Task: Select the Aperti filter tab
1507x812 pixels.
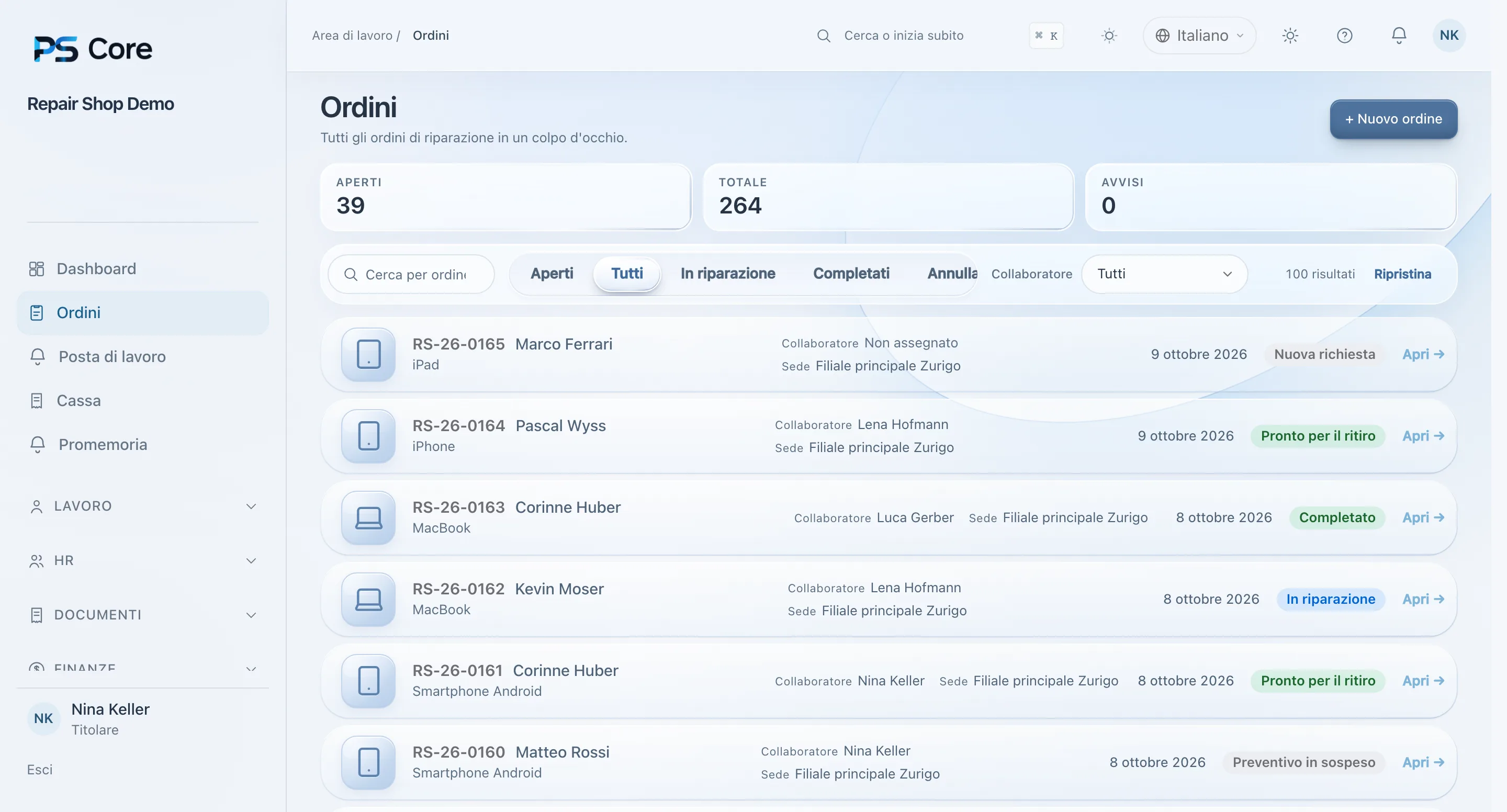Action: [552, 273]
